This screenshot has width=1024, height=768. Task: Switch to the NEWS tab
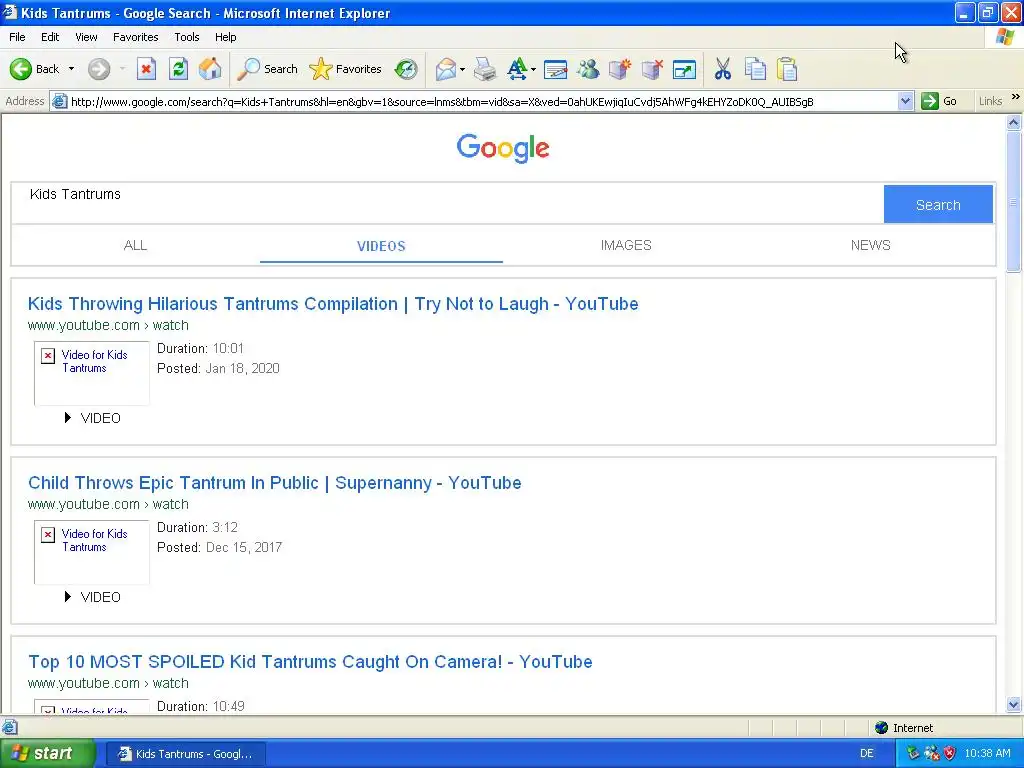coord(871,246)
